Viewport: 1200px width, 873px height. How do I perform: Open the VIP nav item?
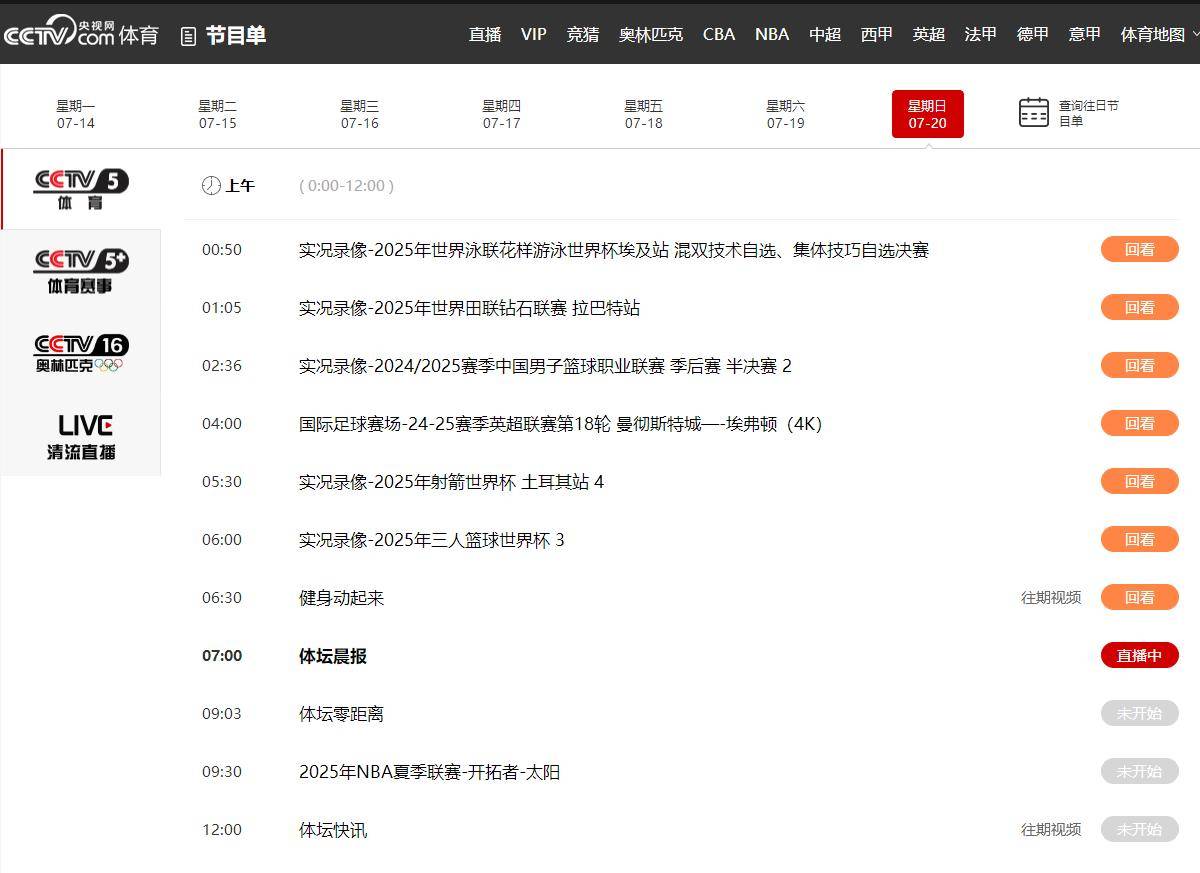coord(534,34)
